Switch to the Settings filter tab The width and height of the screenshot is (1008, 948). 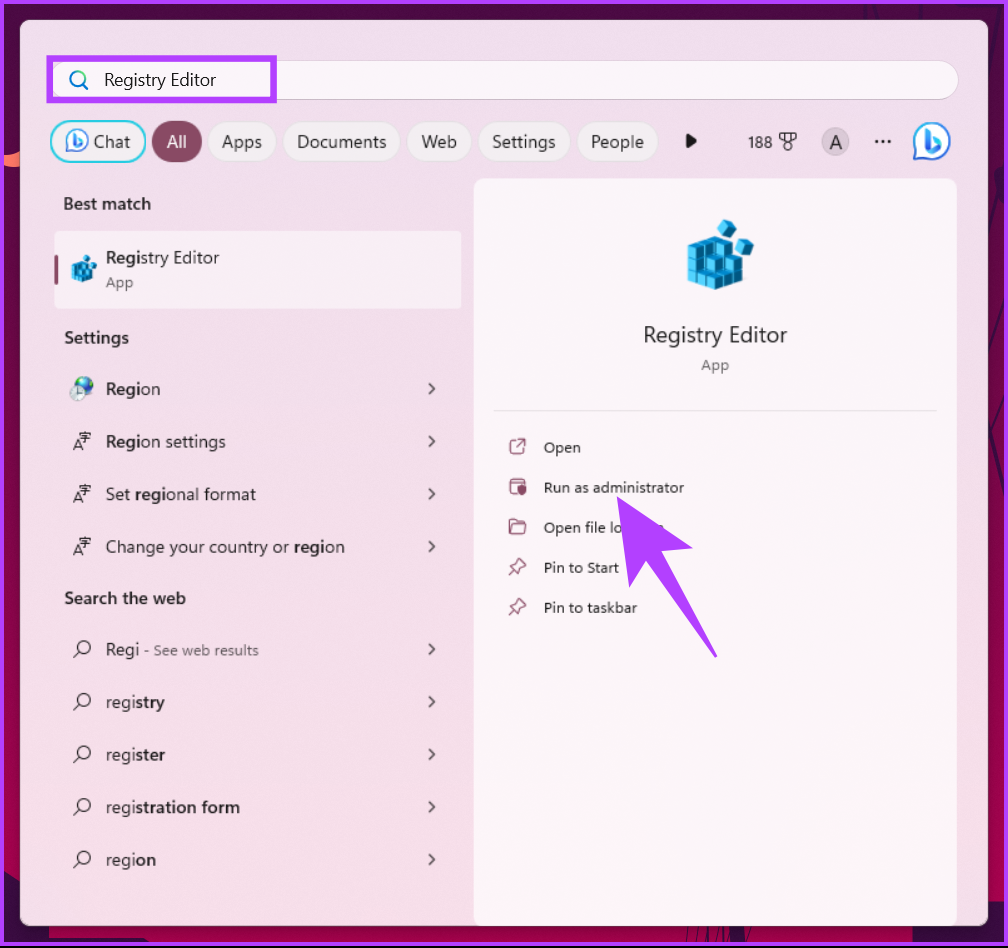[x=523, y=141]
